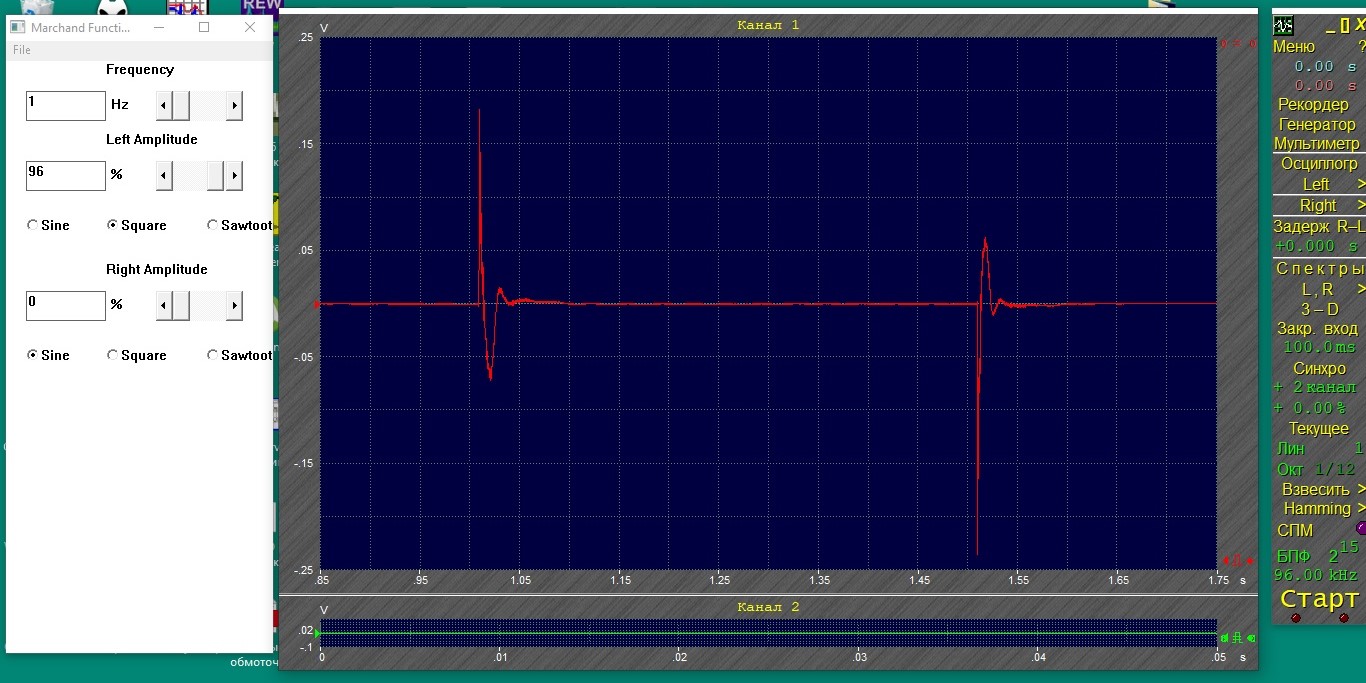1366x683 pixels.
Task: Click the oscilloscope logo icon in the right panel
Action: (1283, 26)
